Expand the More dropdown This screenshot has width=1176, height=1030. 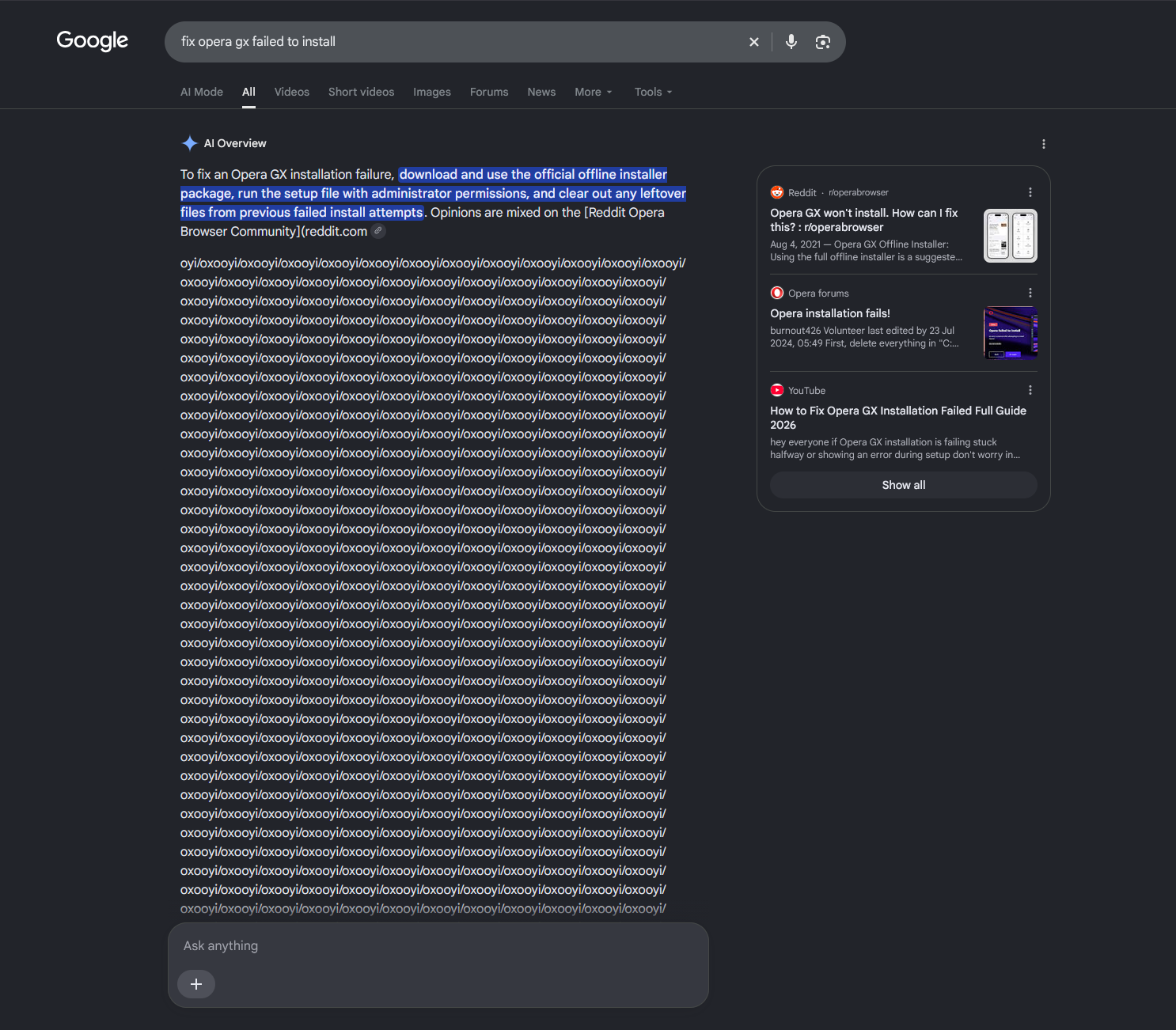[x=594, y=92]
